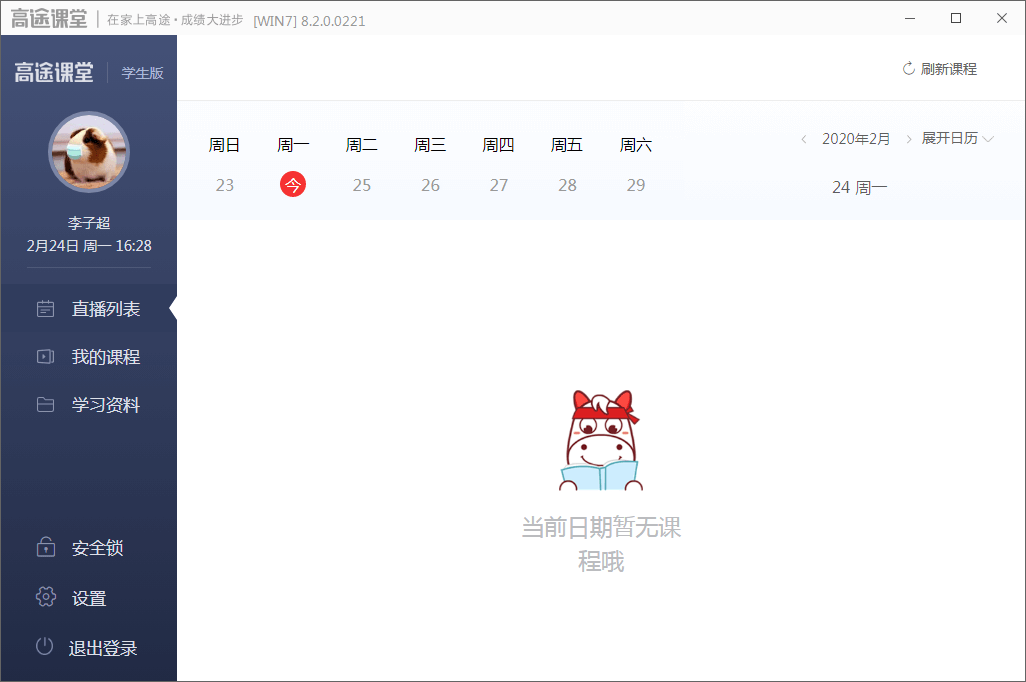Click the 安全锁 padlock icon
Screen dimensions: 1026x682
click(x=45, y=547)
